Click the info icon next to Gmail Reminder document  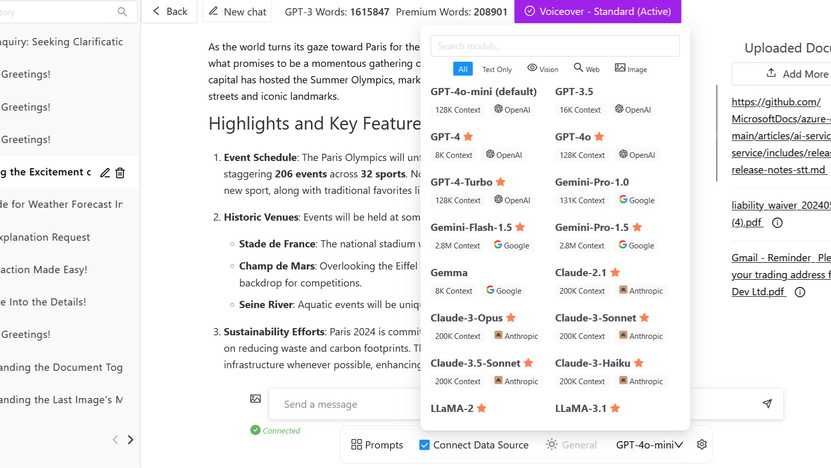coord(800,292)
